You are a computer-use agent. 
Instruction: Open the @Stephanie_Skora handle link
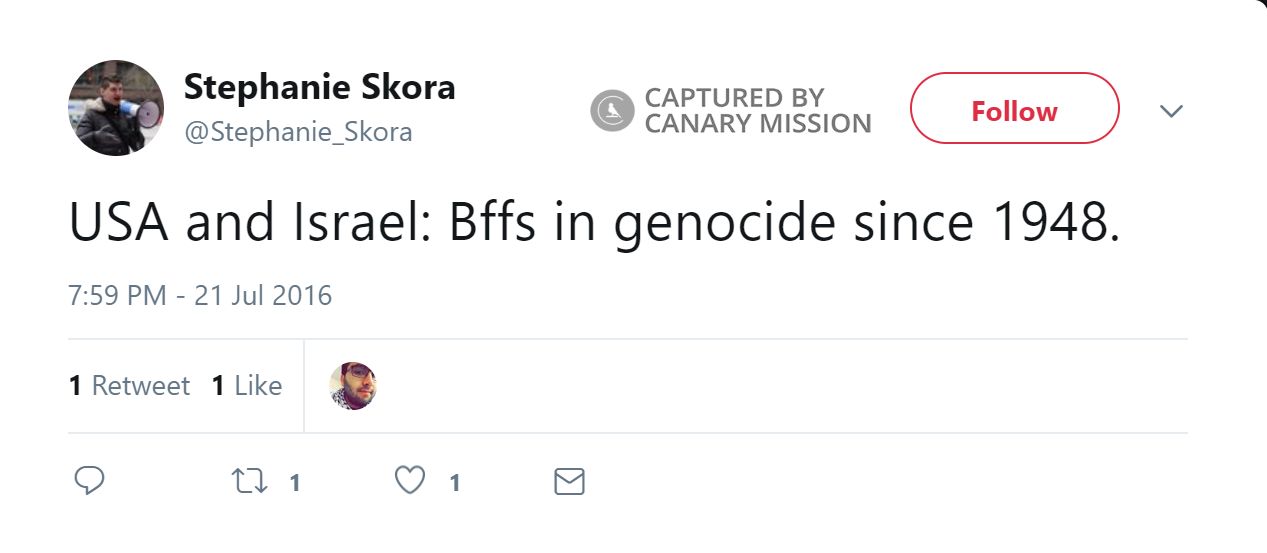pyautogui.click(x=298, y=132)
